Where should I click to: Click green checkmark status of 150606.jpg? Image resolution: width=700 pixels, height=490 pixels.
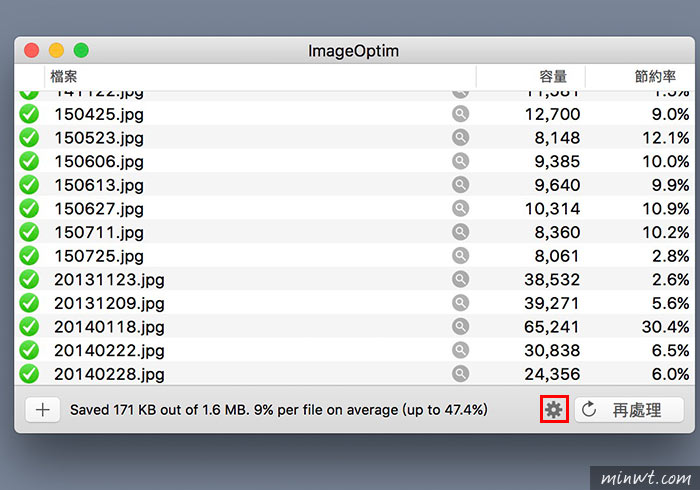point(29,161)
